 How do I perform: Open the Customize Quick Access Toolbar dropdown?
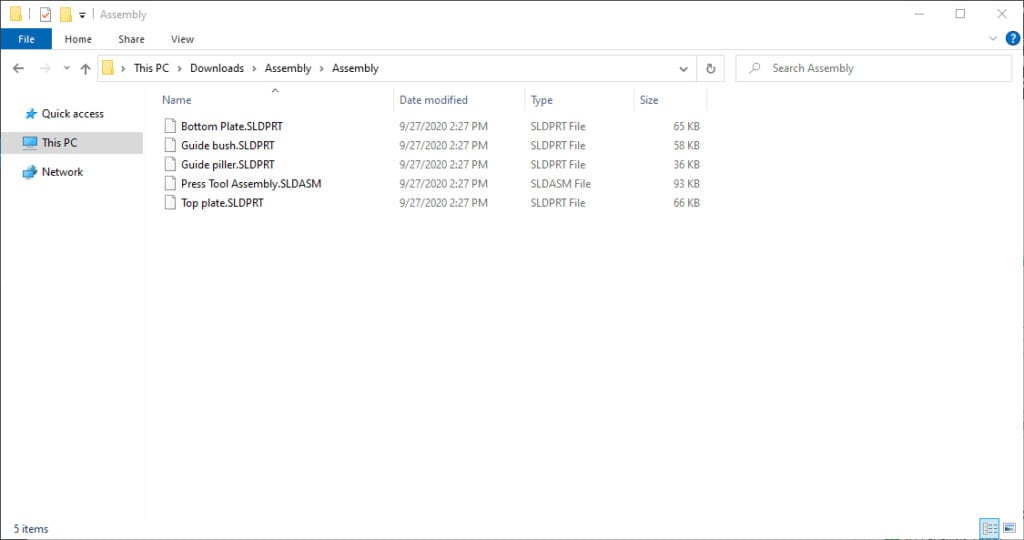82,15
